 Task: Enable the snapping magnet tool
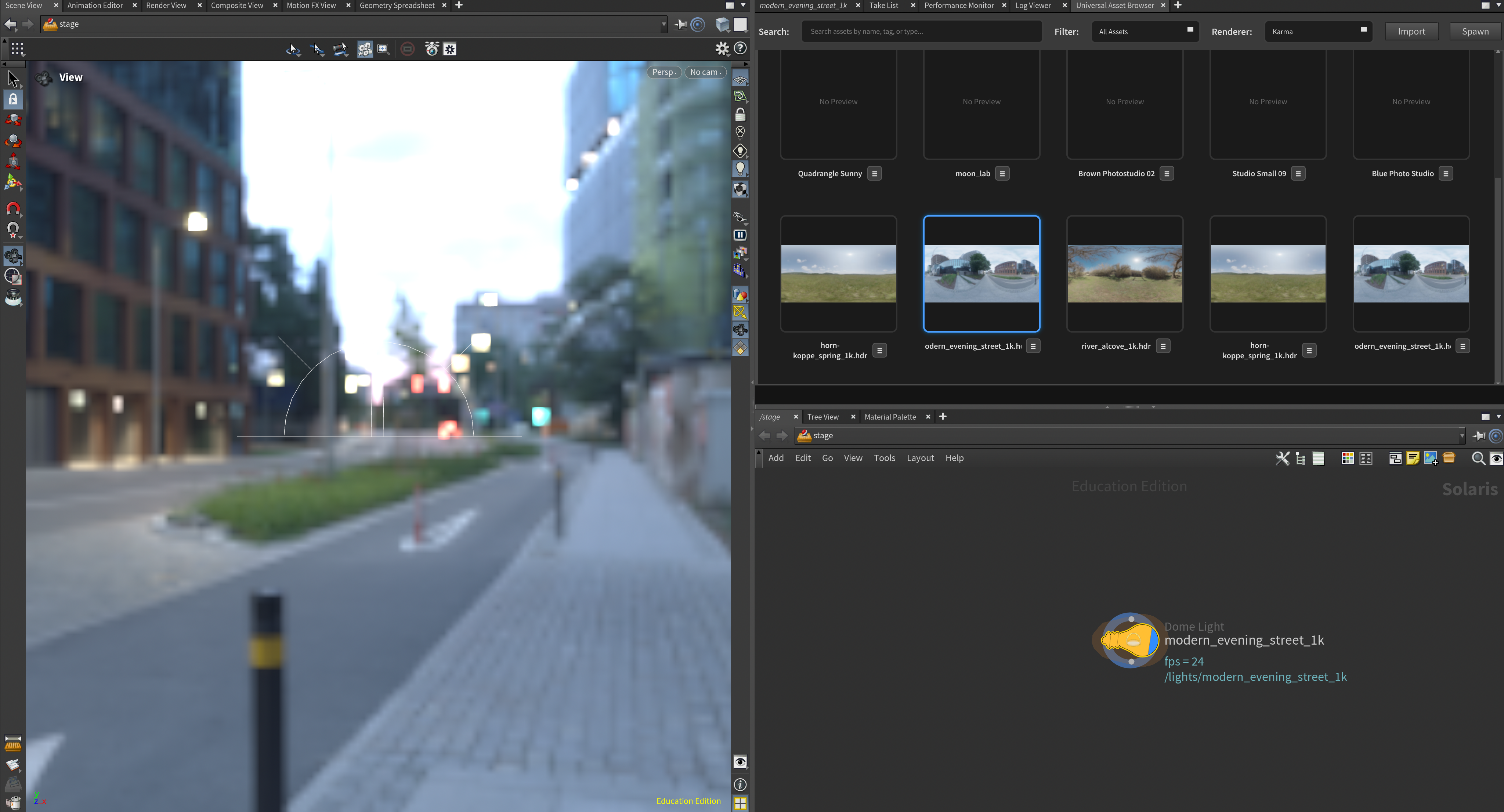coord(12,209)
